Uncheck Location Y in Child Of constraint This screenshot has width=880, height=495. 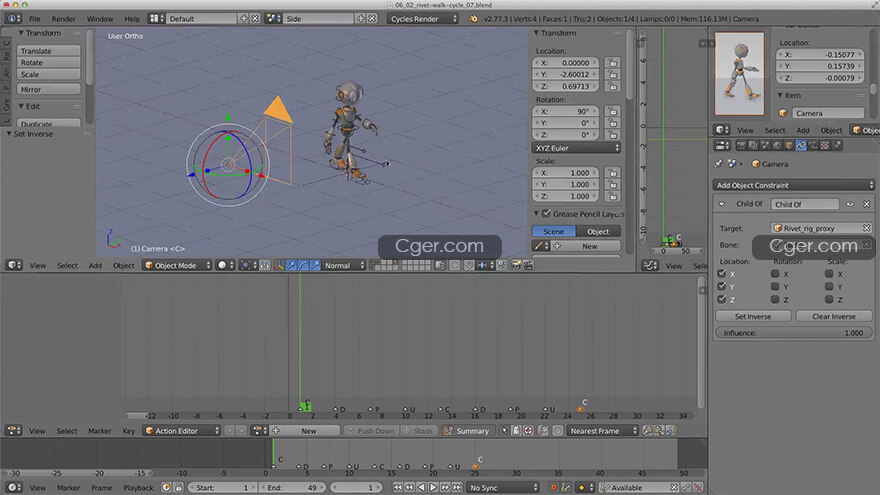pos(722,286)
